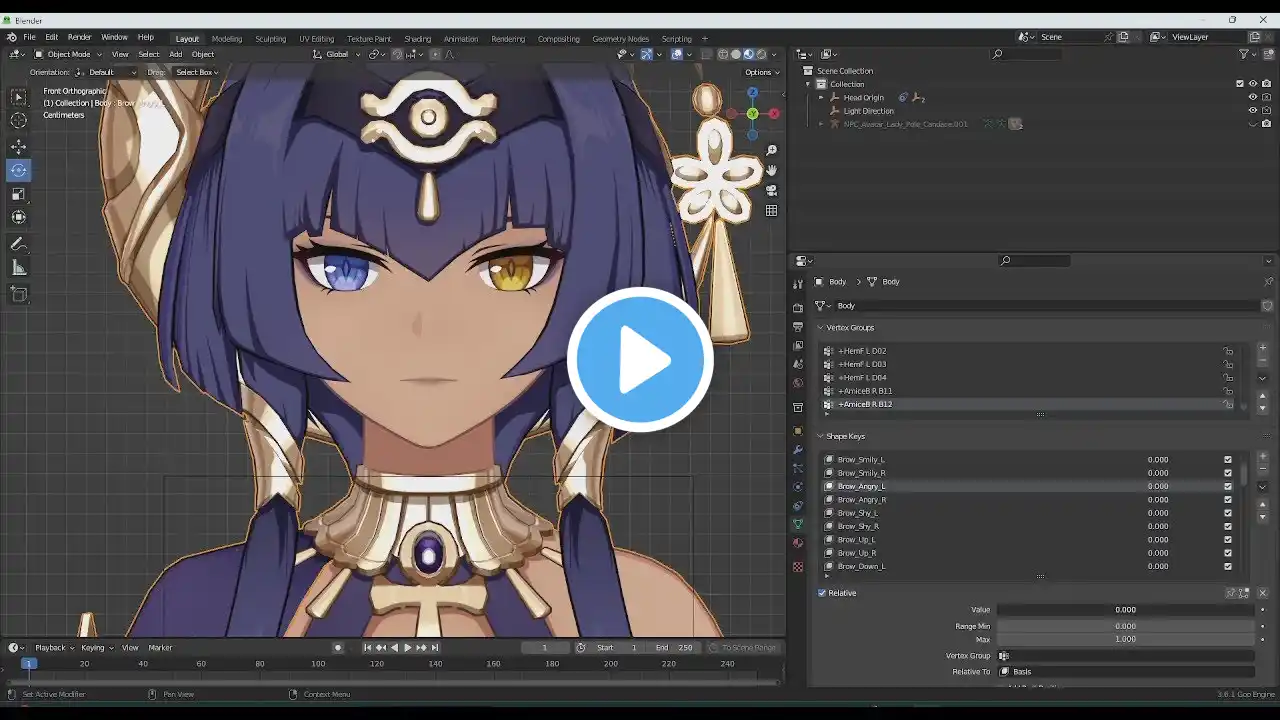Image resolution: width=1280 pixels, height=720 pixels.
Task: Hide Light Direction in viewport
Action: (x=1253, y=111)
